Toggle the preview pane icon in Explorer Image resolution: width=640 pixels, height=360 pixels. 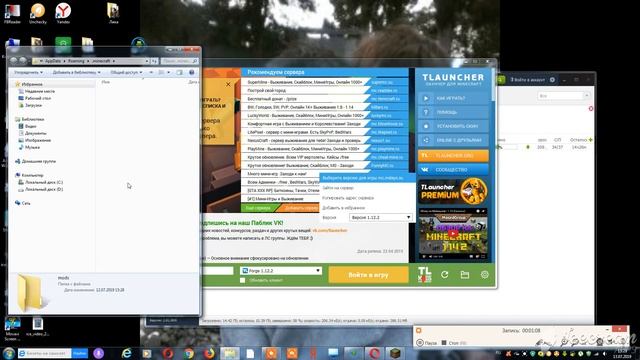[x=179, y=73]
